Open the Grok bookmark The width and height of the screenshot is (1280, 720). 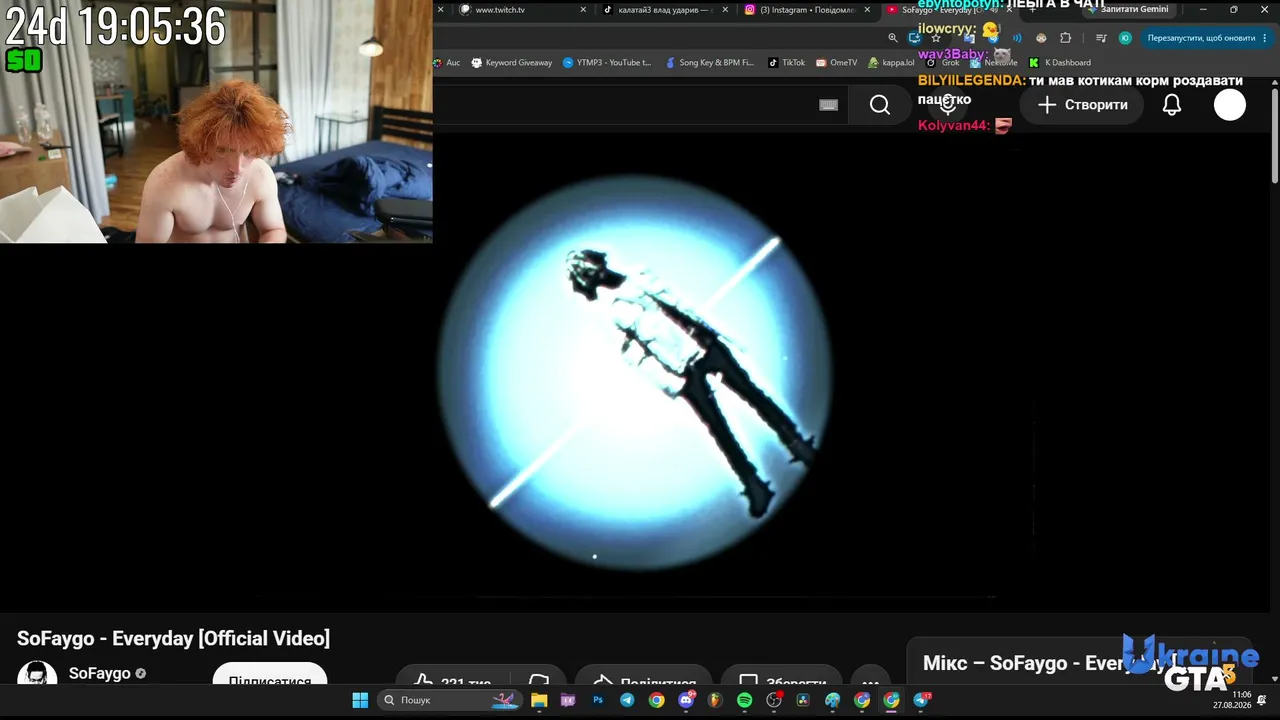click(943, 62)
